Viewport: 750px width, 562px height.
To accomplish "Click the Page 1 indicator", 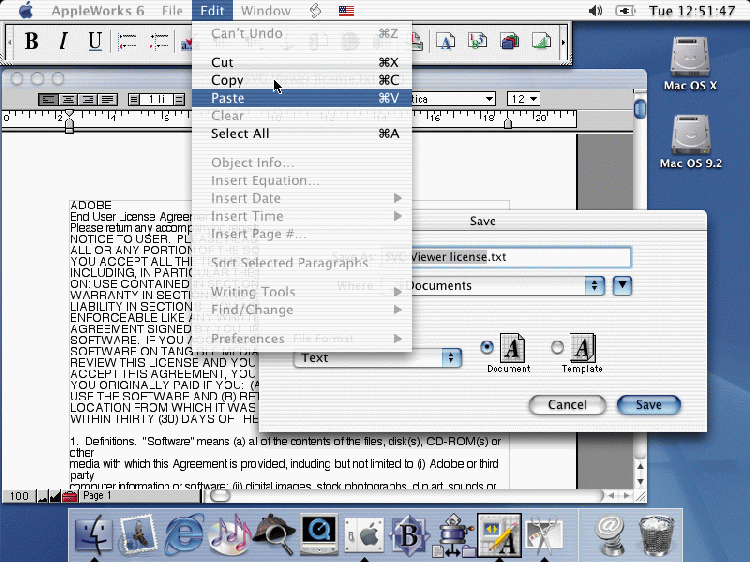I will (x=97, y=496).
